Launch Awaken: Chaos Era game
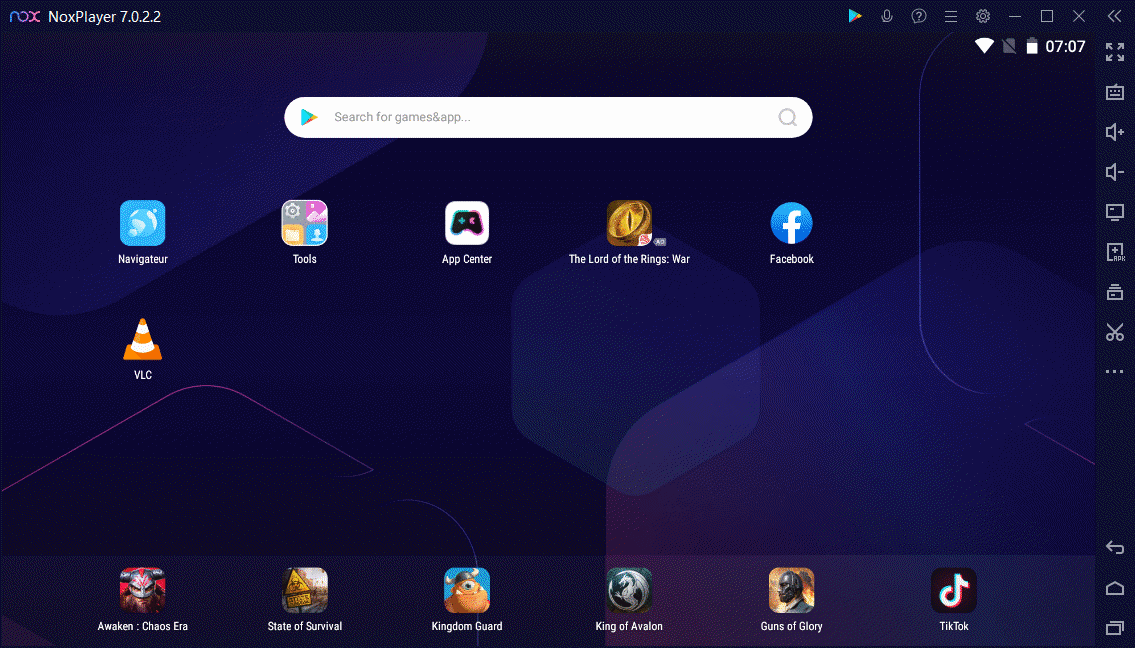This screenshot has width=1135, height=648. point(143,591)
